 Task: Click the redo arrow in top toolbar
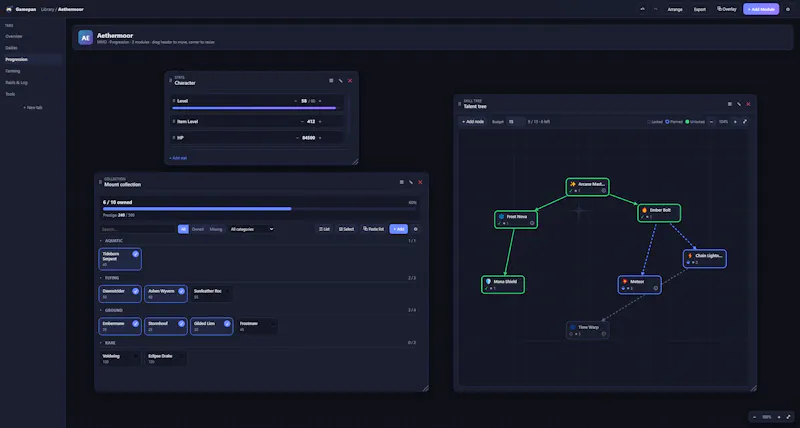click(x=656, y=9)
